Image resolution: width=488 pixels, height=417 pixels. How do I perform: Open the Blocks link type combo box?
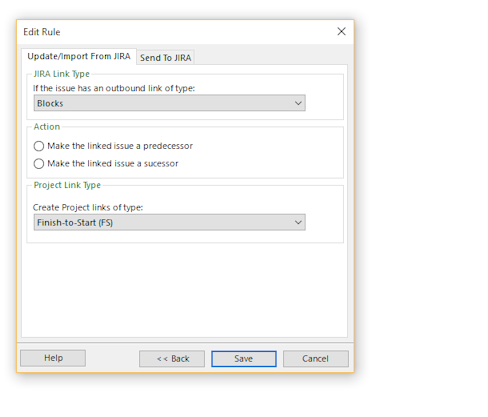169,103
